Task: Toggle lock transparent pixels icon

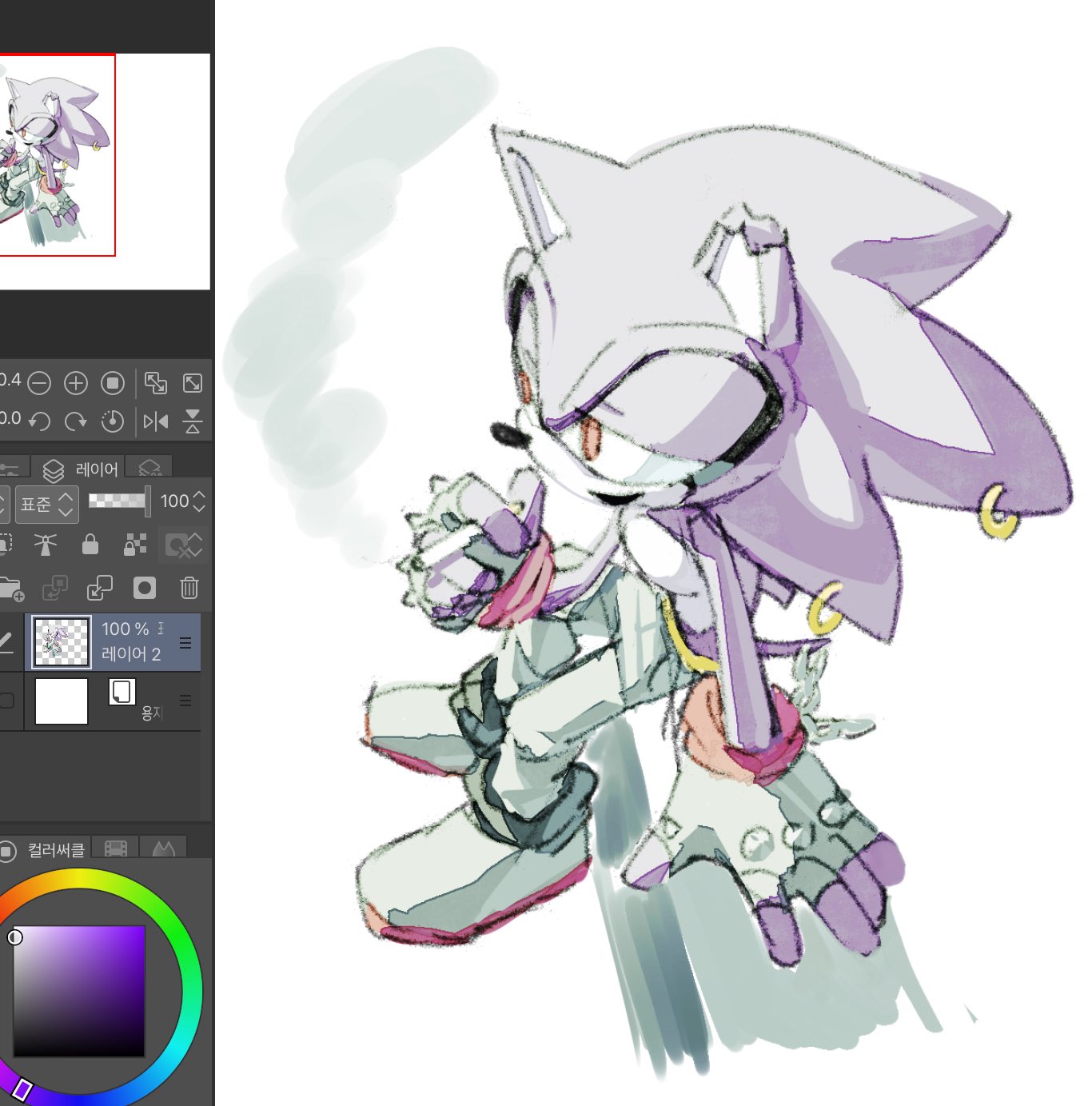Action: (x=135, y=545)
